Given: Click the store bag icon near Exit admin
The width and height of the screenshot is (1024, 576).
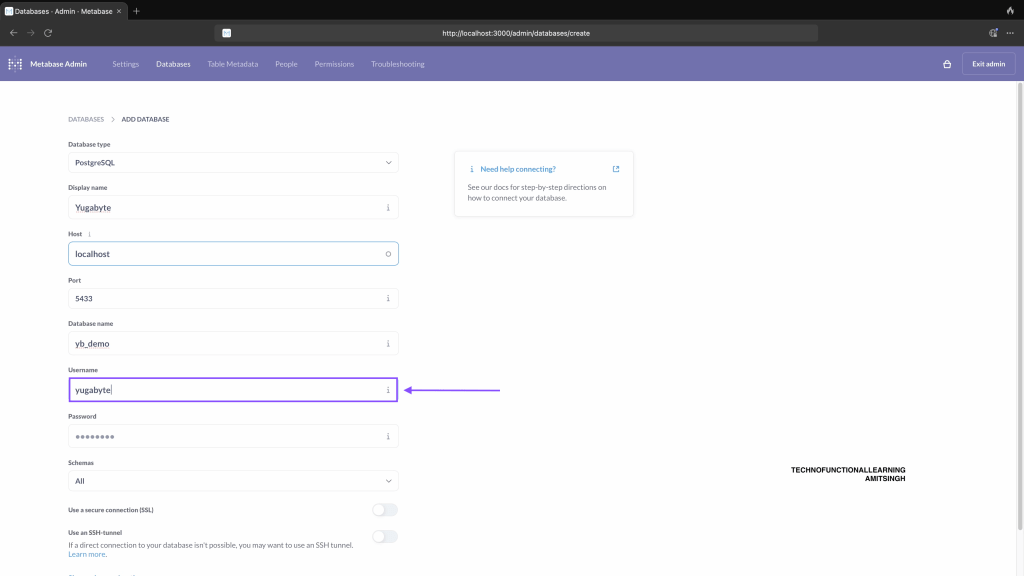Looking at the screenshot, I should click(947, 64).
